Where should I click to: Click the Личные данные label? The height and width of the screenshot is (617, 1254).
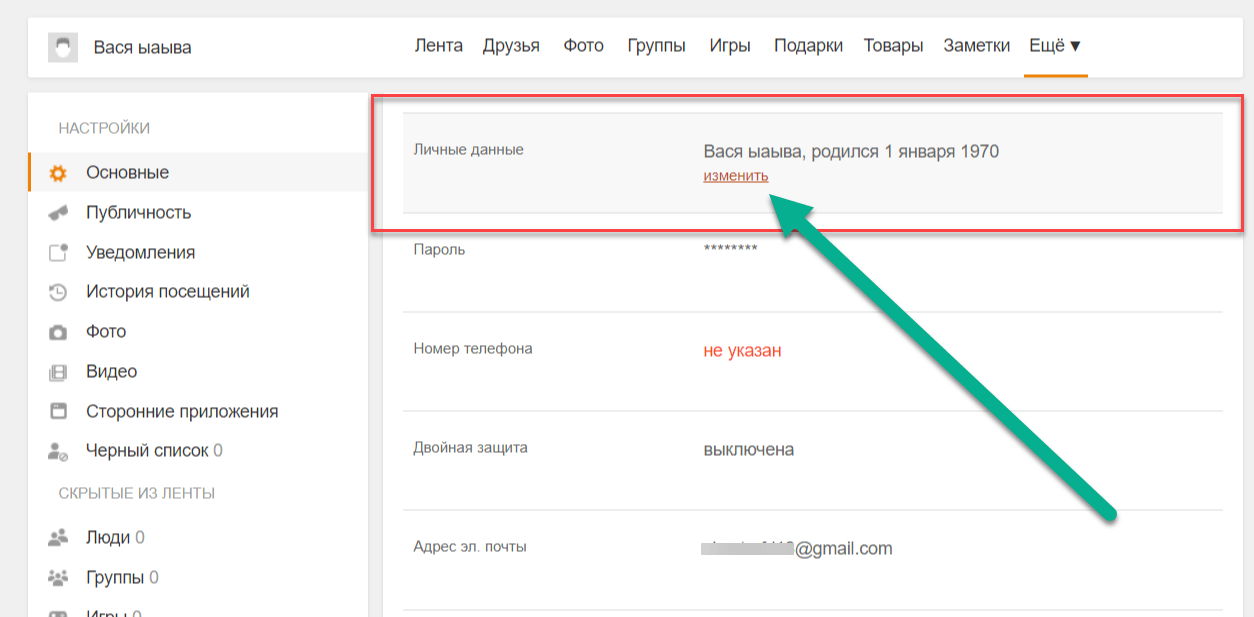(468, 150)
